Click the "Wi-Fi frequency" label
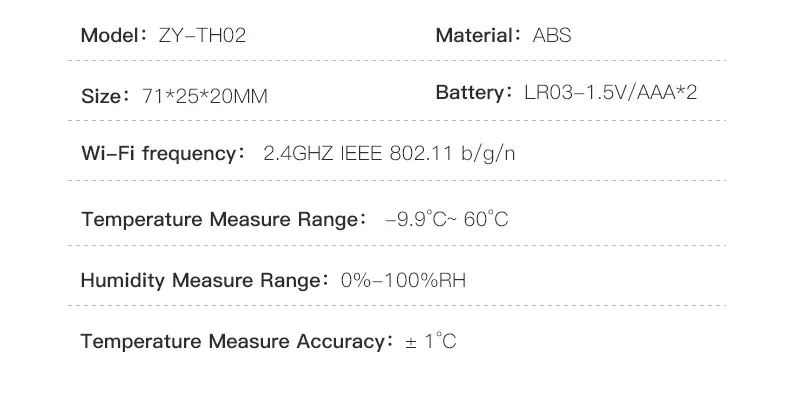The image size is (790, 402). tap(159, 155)
